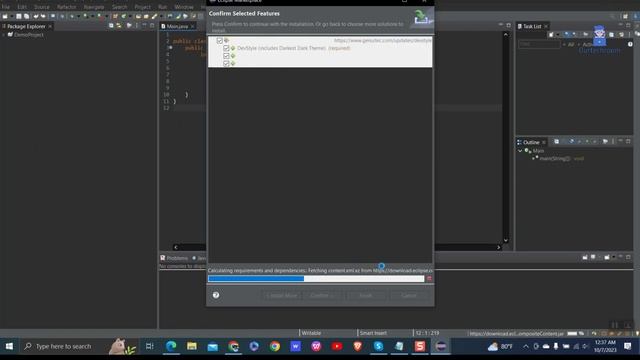The width and height of the screenshot is (640, 360).
Task: Minimize the Package Explorer view
Action: pos(144,26)
